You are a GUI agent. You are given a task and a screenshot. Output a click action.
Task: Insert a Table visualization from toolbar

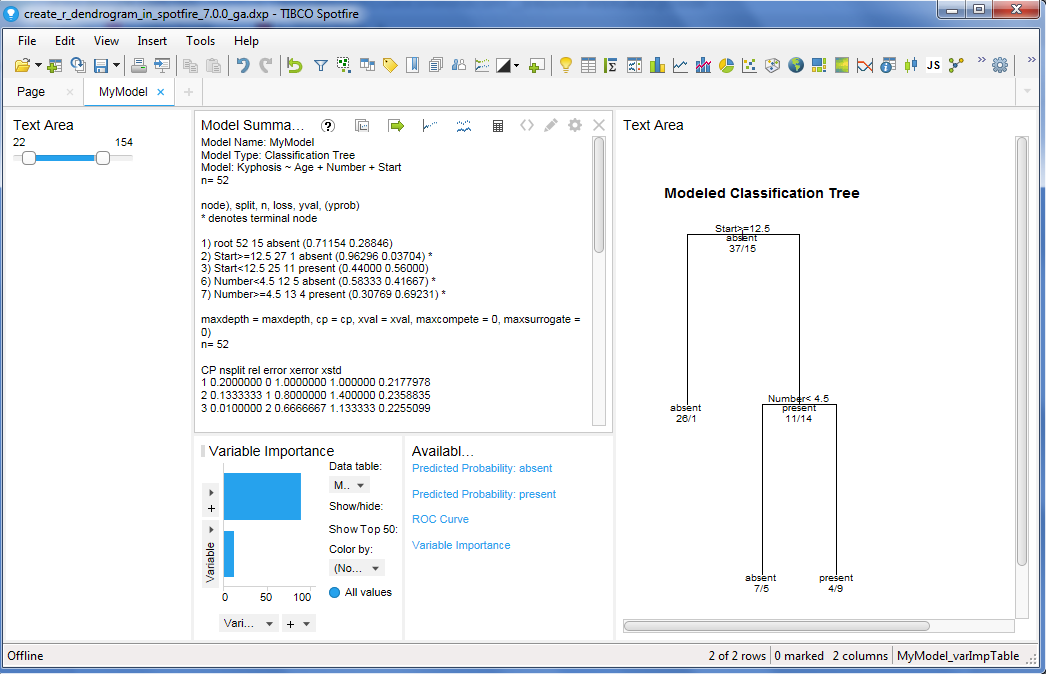tap(588, 65)
